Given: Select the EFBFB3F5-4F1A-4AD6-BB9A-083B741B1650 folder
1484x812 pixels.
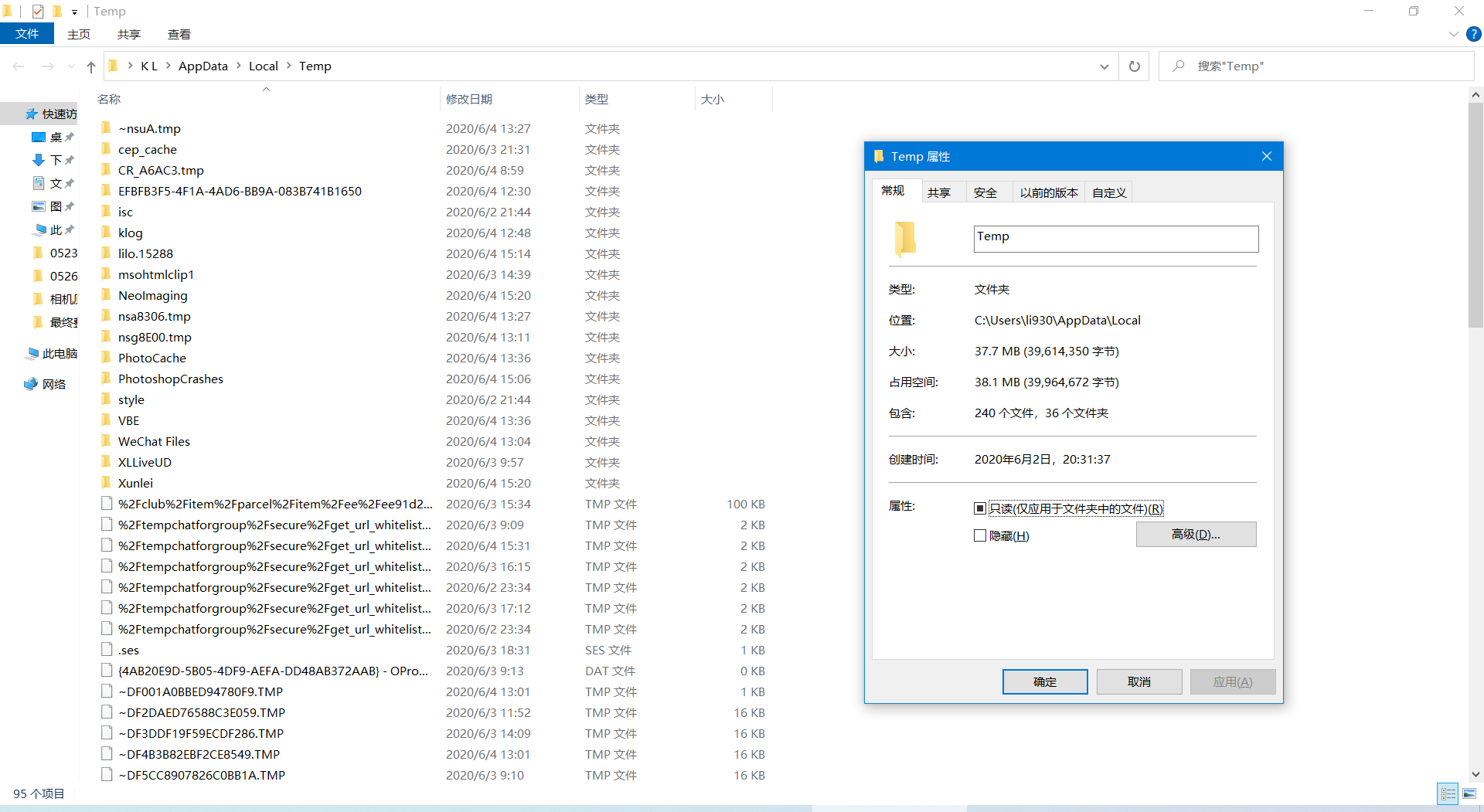Looking at the screenshot, I should coord(433,191).
